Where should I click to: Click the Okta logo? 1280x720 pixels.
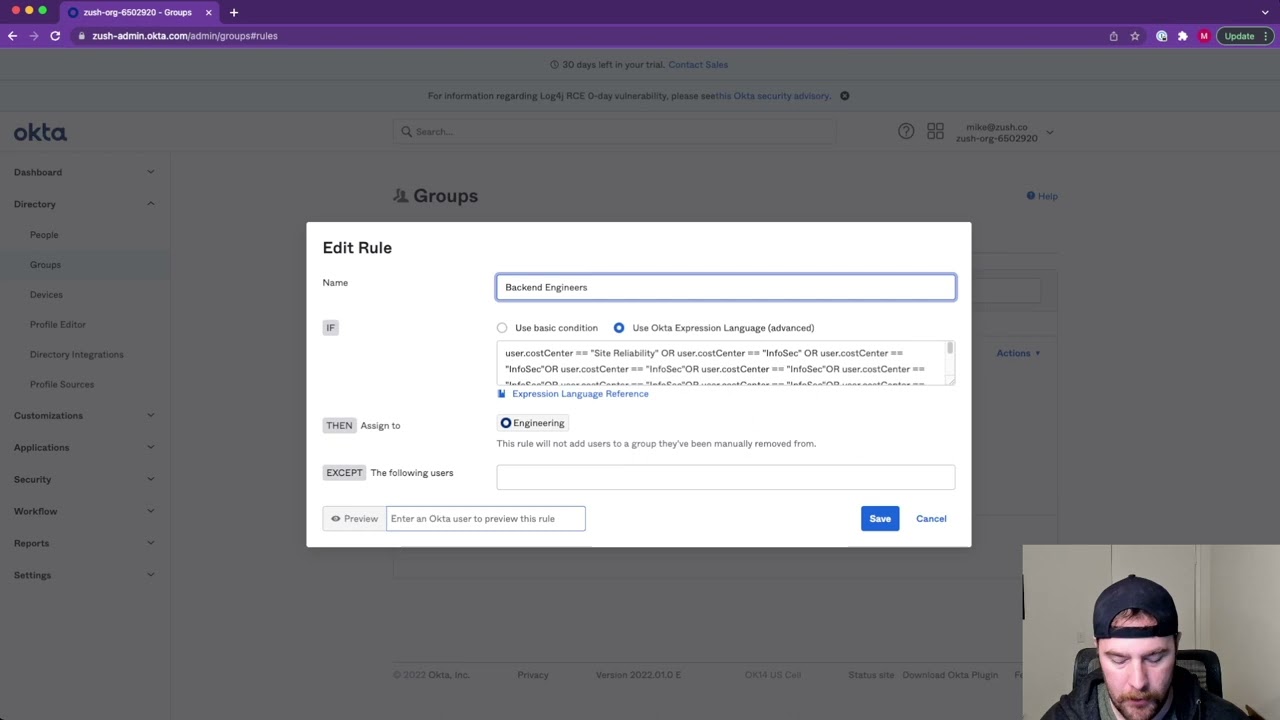point(40,133)
